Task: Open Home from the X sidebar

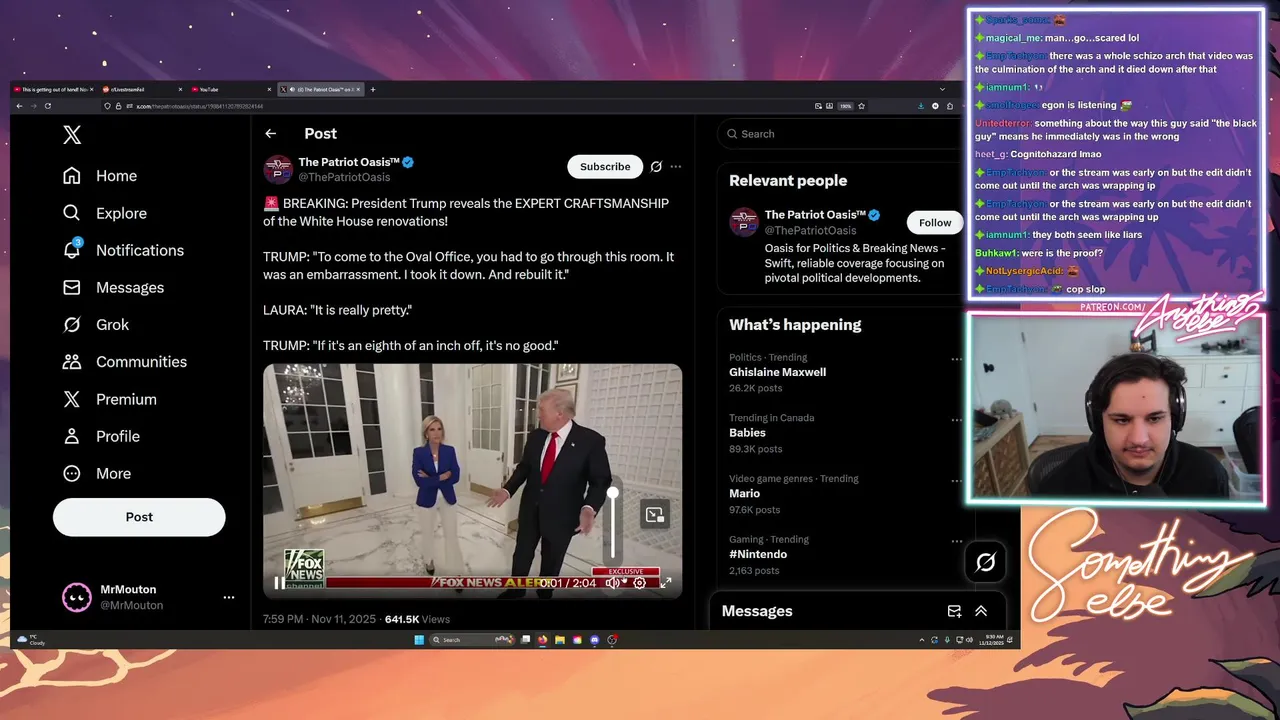Action: click(100, 176)
